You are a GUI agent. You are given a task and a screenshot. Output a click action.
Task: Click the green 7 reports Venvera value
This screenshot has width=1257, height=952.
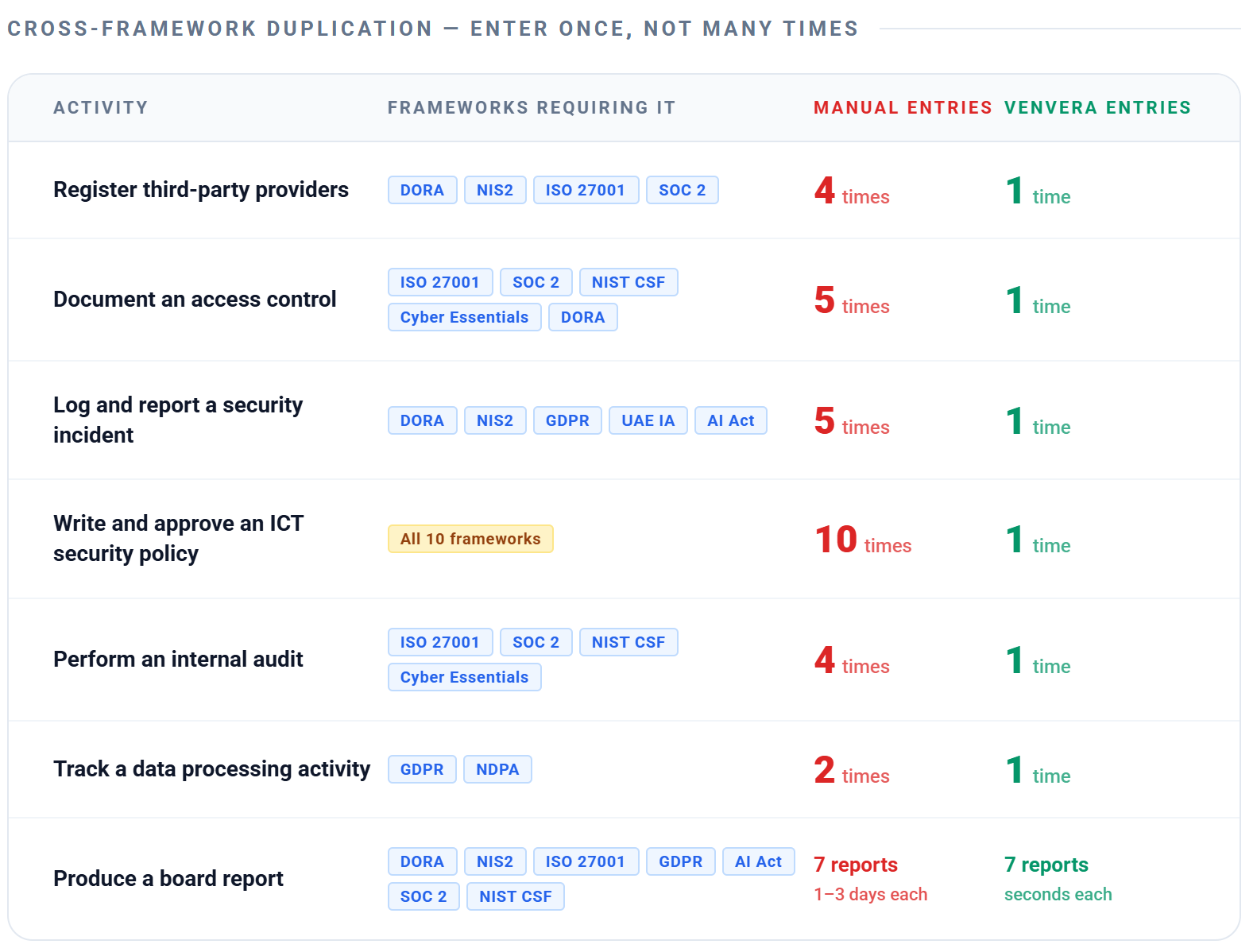1046,865
